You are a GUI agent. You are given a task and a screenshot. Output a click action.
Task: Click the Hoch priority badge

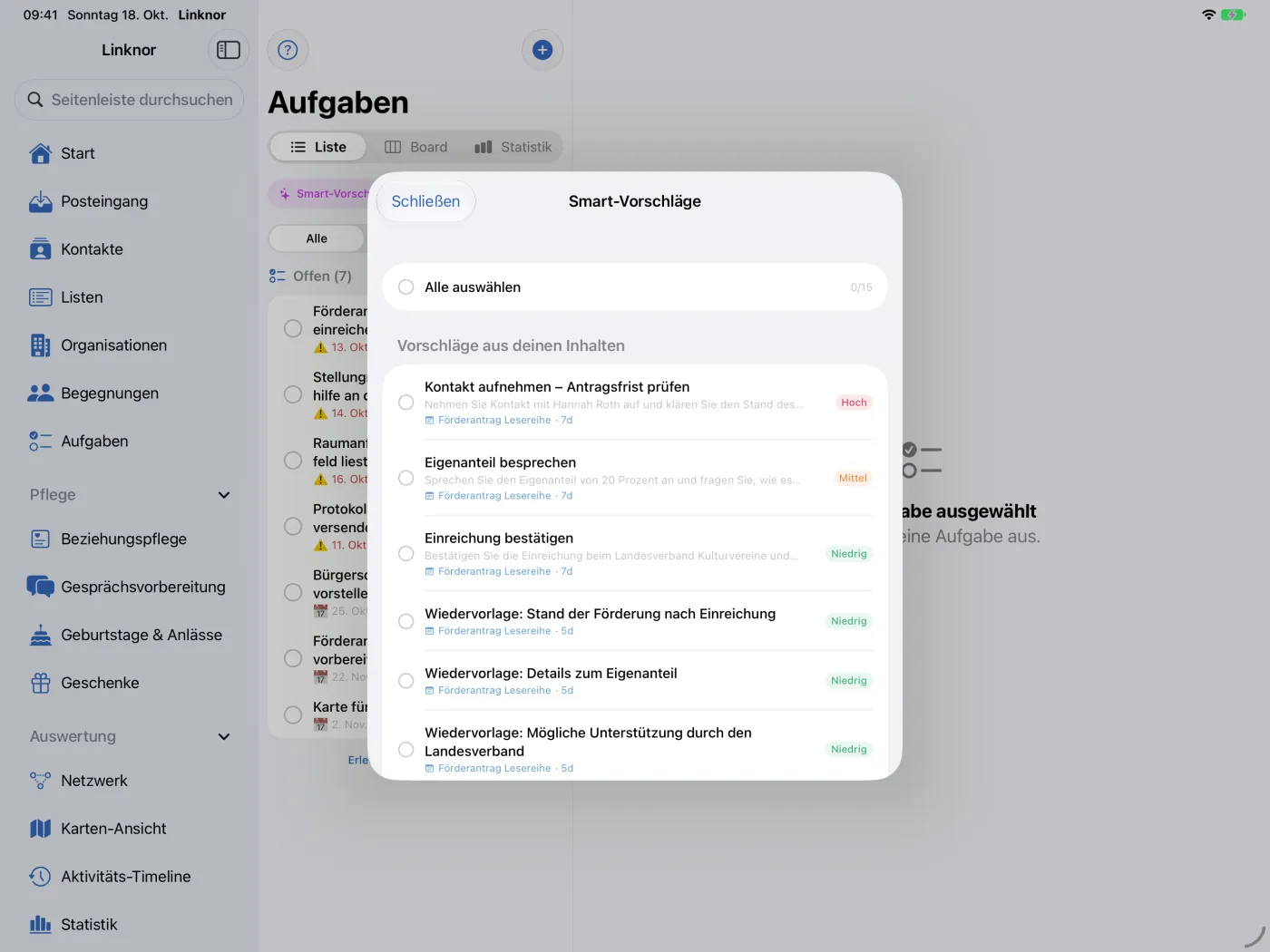coord(854,403)
